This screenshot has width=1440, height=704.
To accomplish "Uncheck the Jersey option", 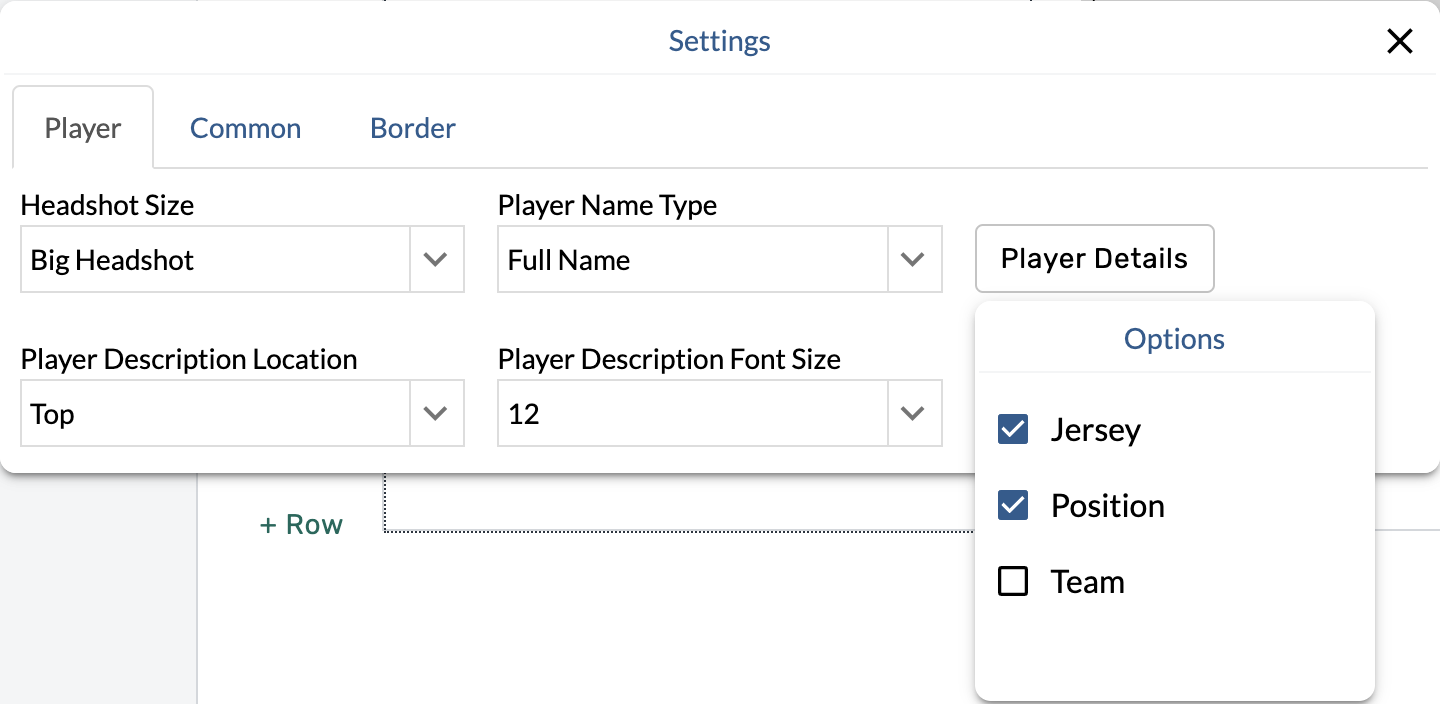I will (1012, 429).
